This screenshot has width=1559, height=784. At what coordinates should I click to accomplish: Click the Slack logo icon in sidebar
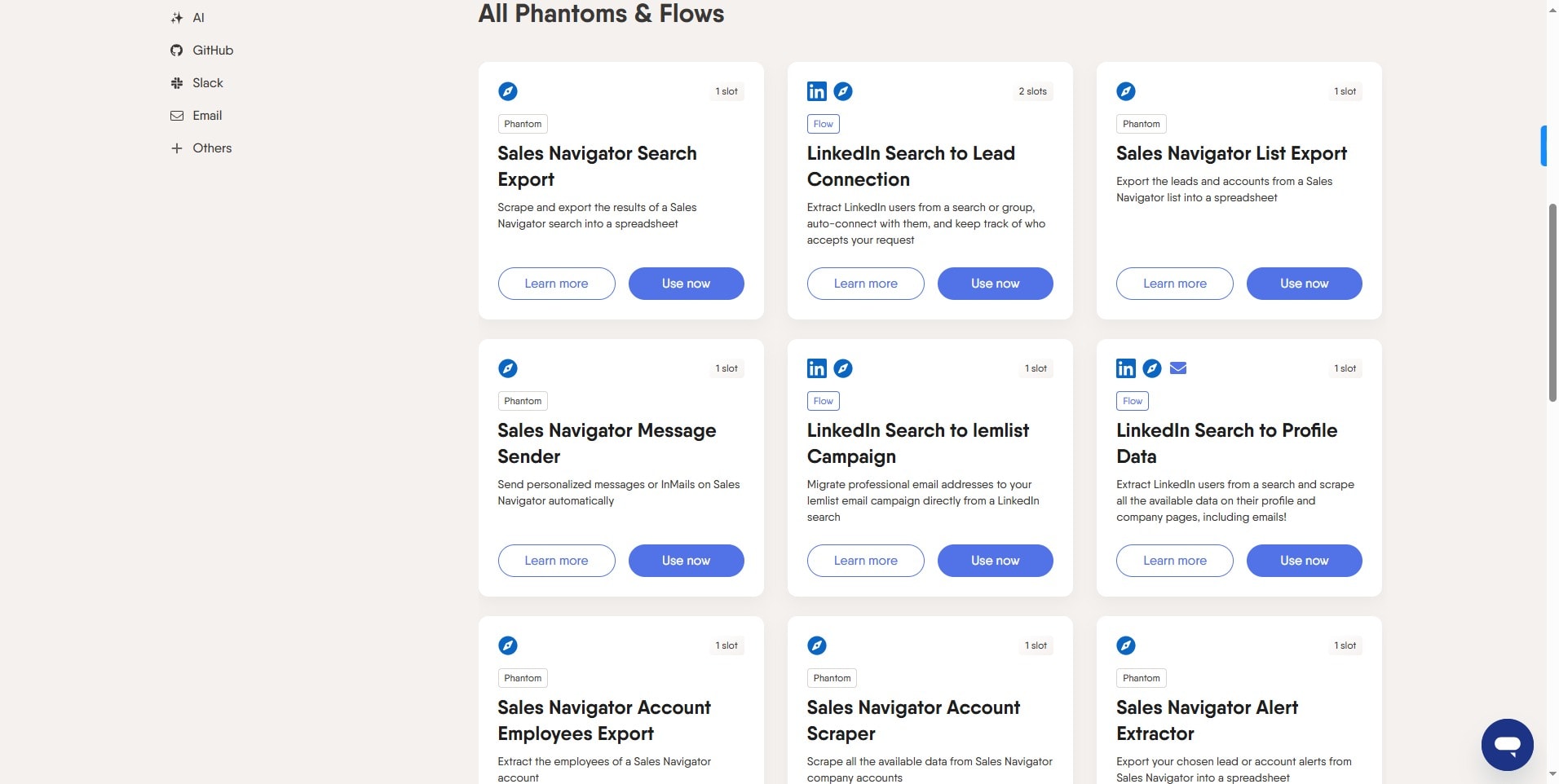[x=176, y=83]
